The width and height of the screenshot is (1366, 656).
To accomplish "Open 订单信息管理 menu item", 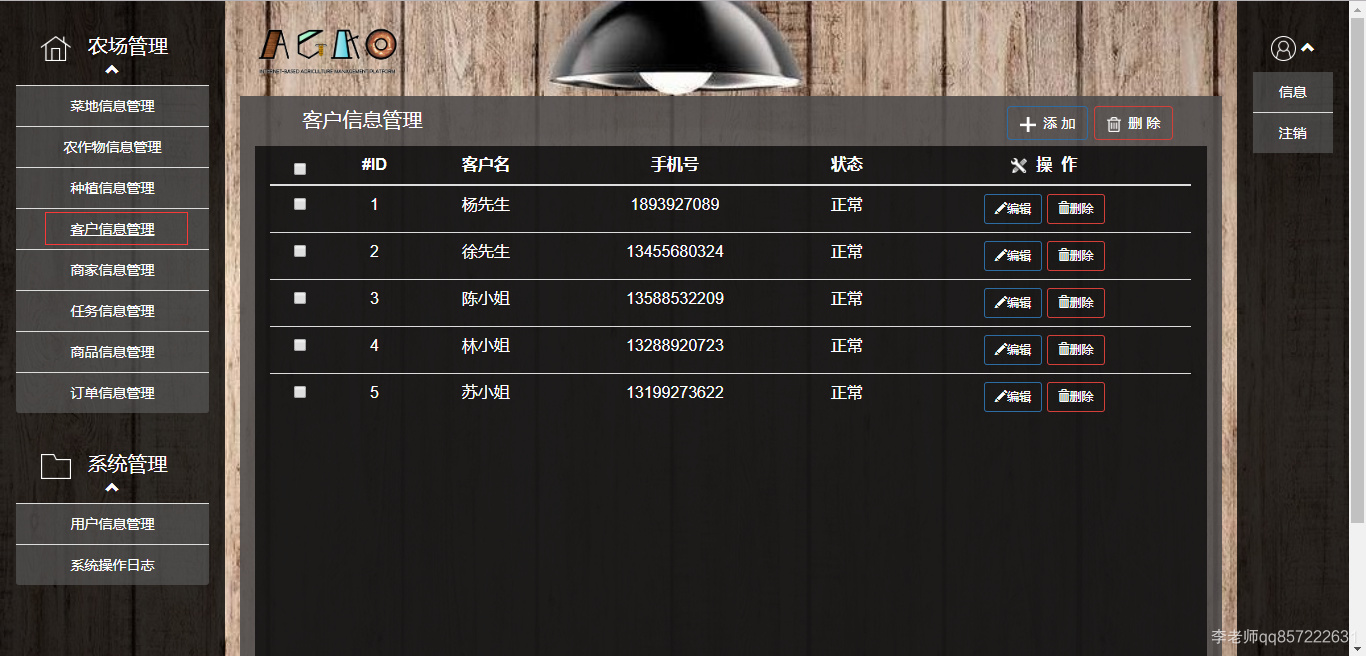I will point(112,393).
